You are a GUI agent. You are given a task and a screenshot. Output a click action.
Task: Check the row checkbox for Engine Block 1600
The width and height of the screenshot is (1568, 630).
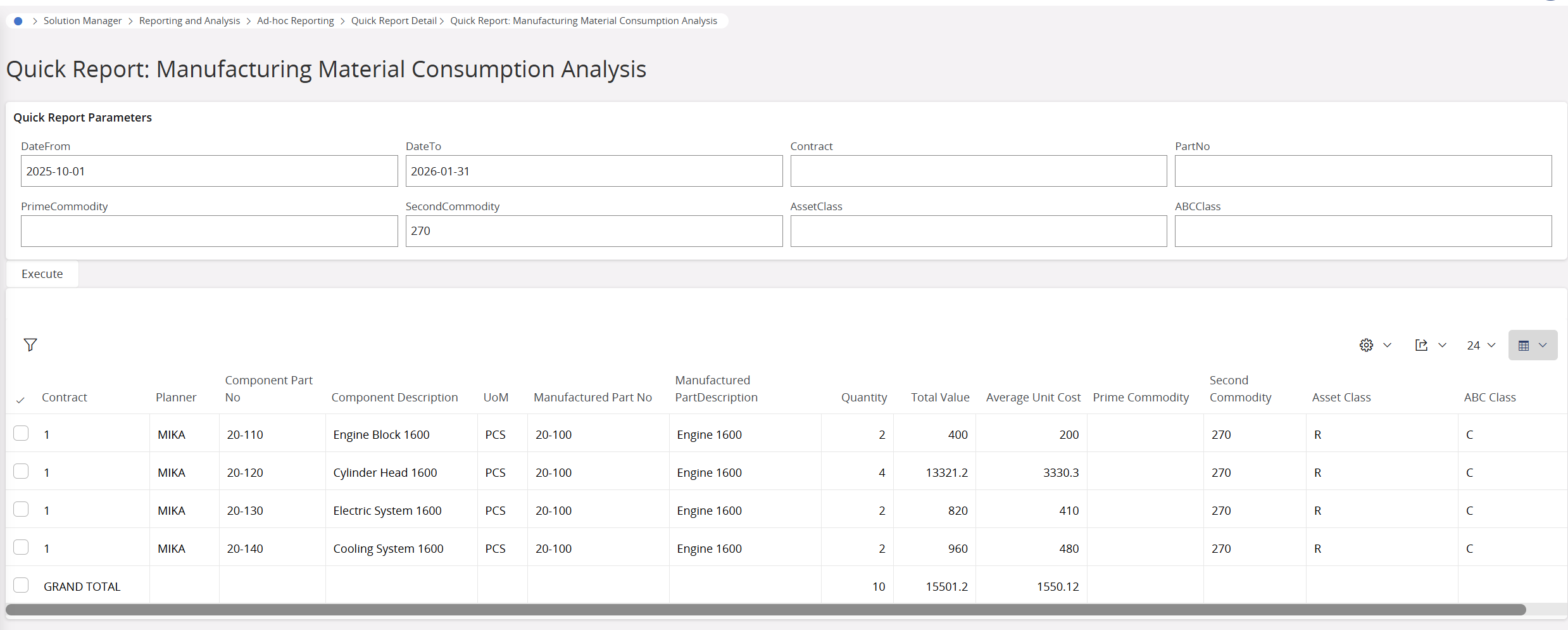[x=21, y=433]
